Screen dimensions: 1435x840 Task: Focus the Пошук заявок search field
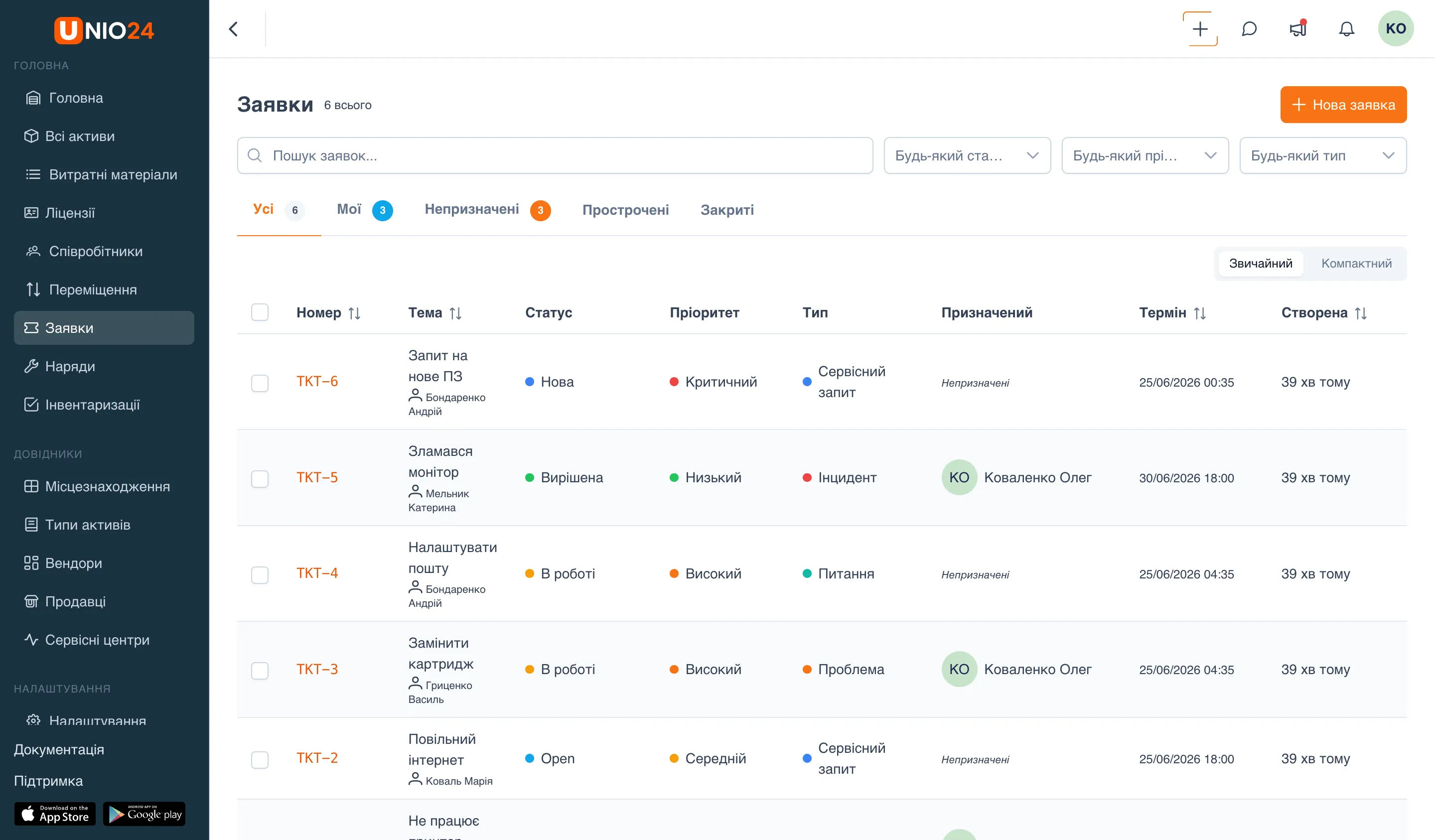point(555,155)
